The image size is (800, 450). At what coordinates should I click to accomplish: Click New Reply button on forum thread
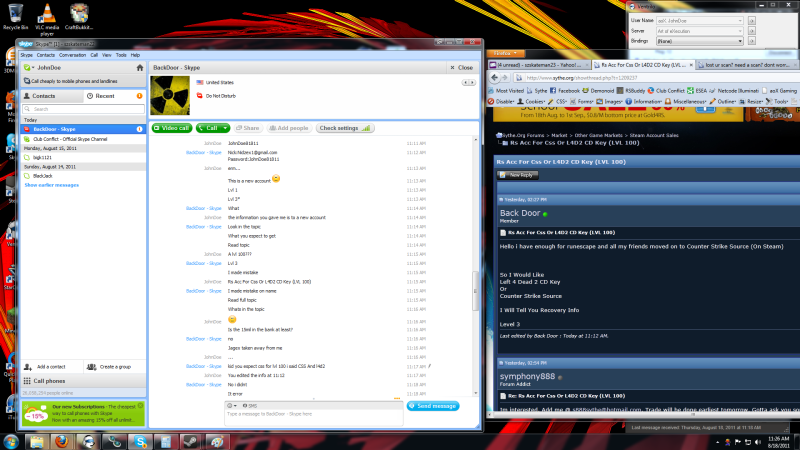pos(518,175)
